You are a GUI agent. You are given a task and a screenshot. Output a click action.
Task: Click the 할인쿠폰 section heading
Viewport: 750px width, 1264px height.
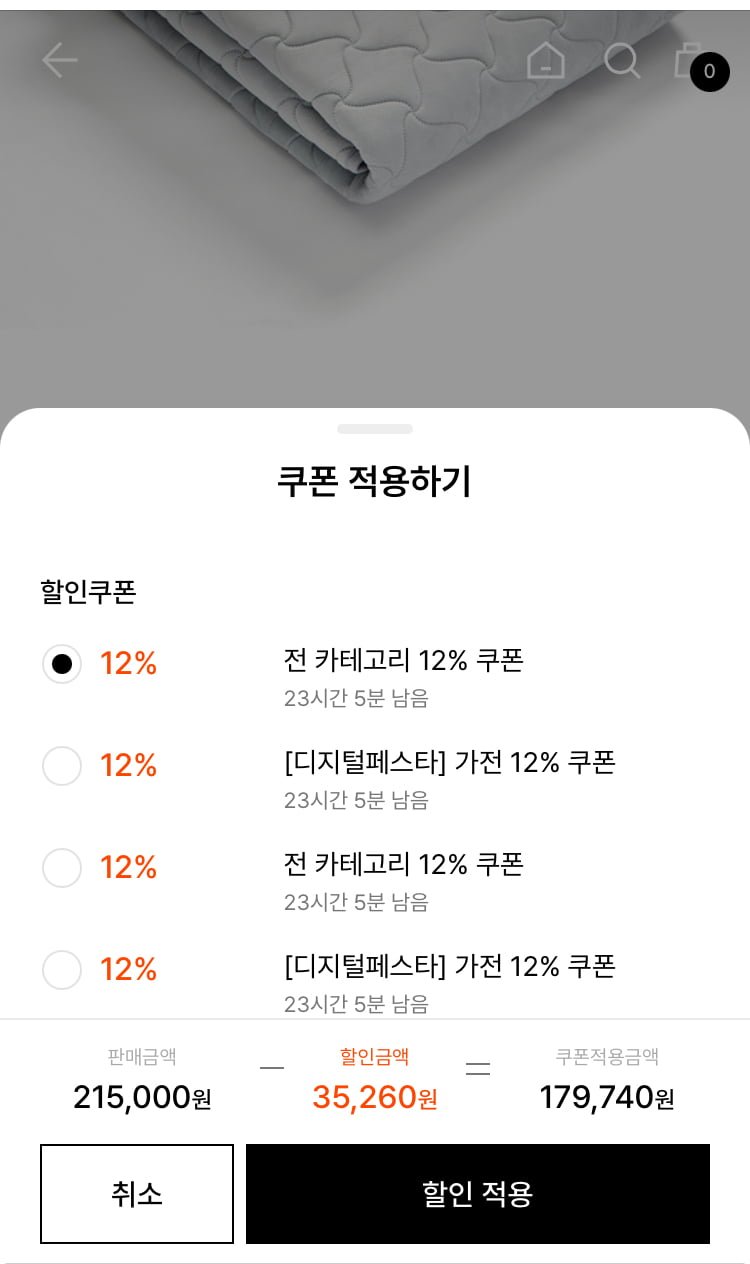coord(88,593)
